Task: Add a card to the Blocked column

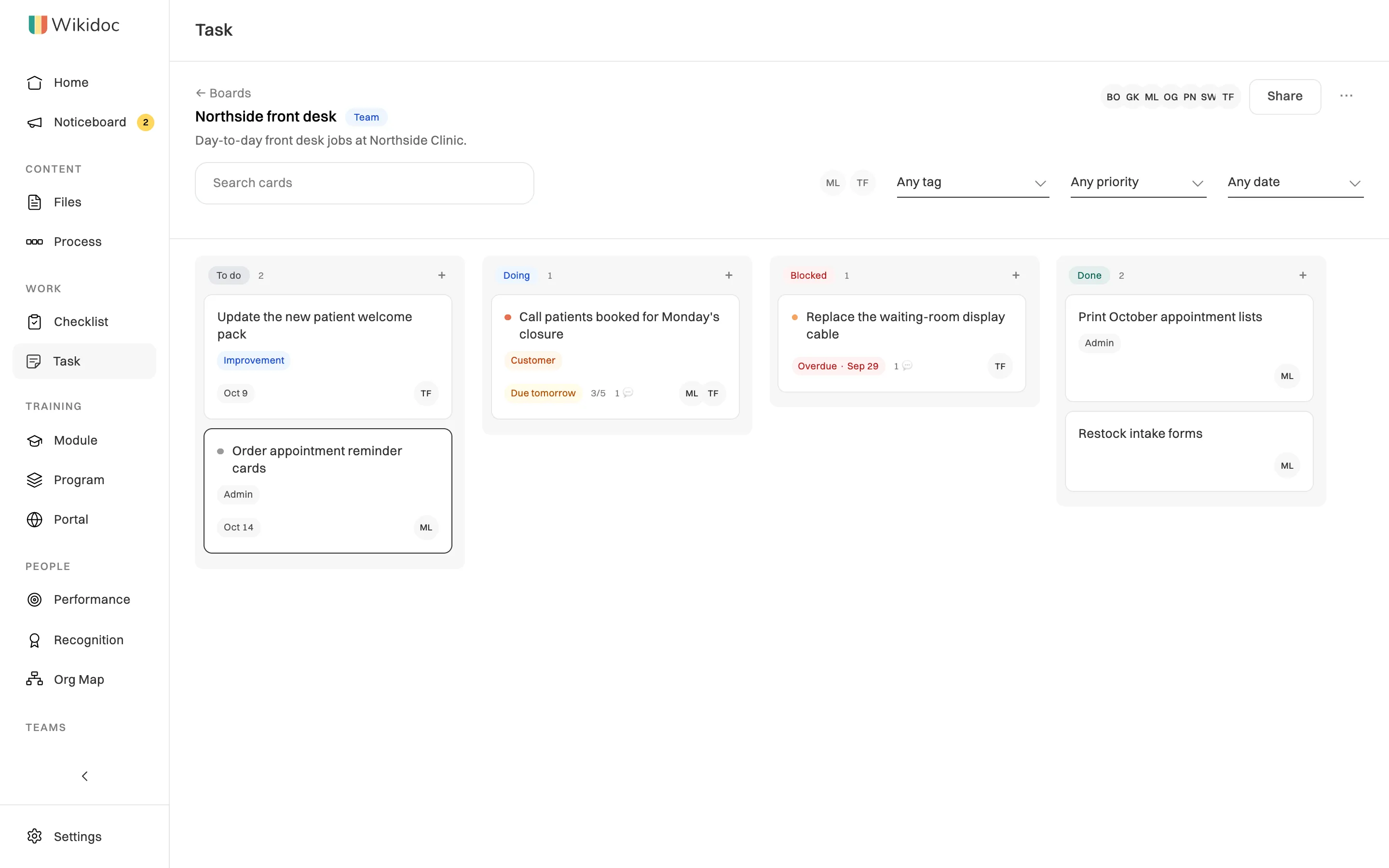Action: coord(1015,275)
